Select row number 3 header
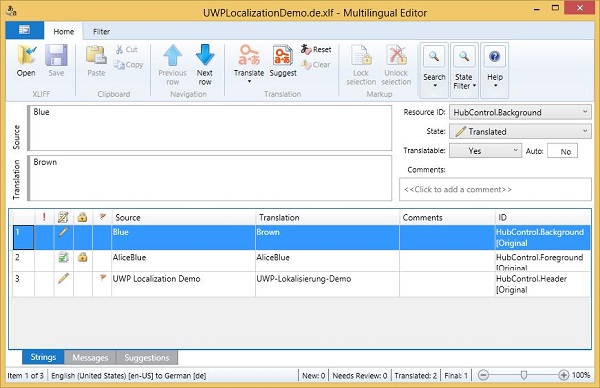This screenshot has height=388, width=600. point(24,284)
